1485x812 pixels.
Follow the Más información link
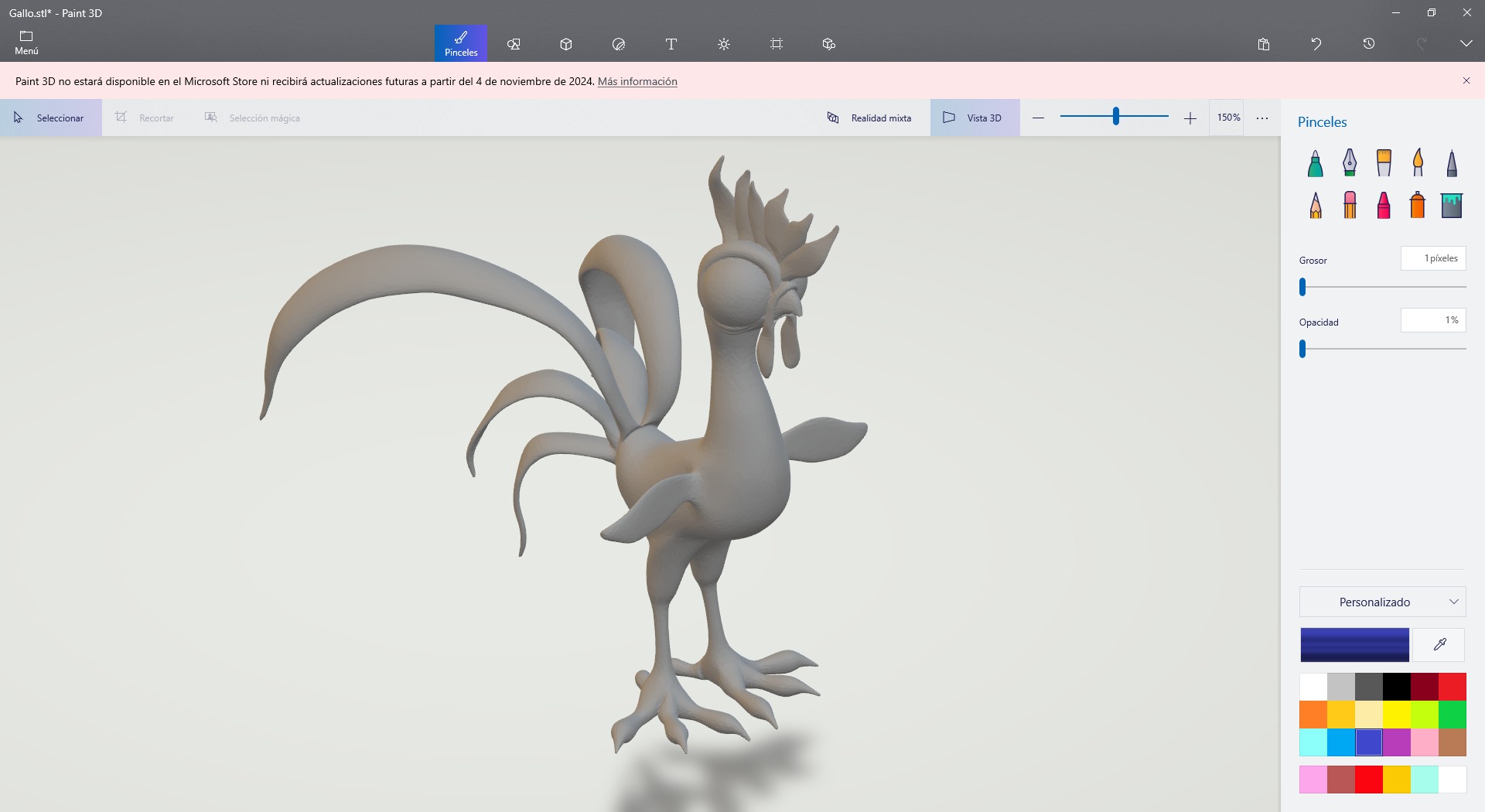[637, 81]
